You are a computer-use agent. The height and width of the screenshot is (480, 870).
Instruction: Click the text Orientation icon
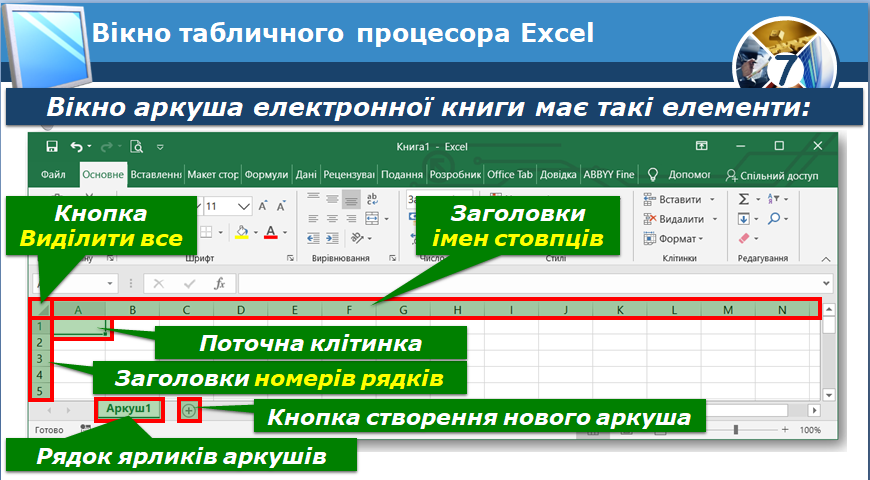tap(357, 239)
